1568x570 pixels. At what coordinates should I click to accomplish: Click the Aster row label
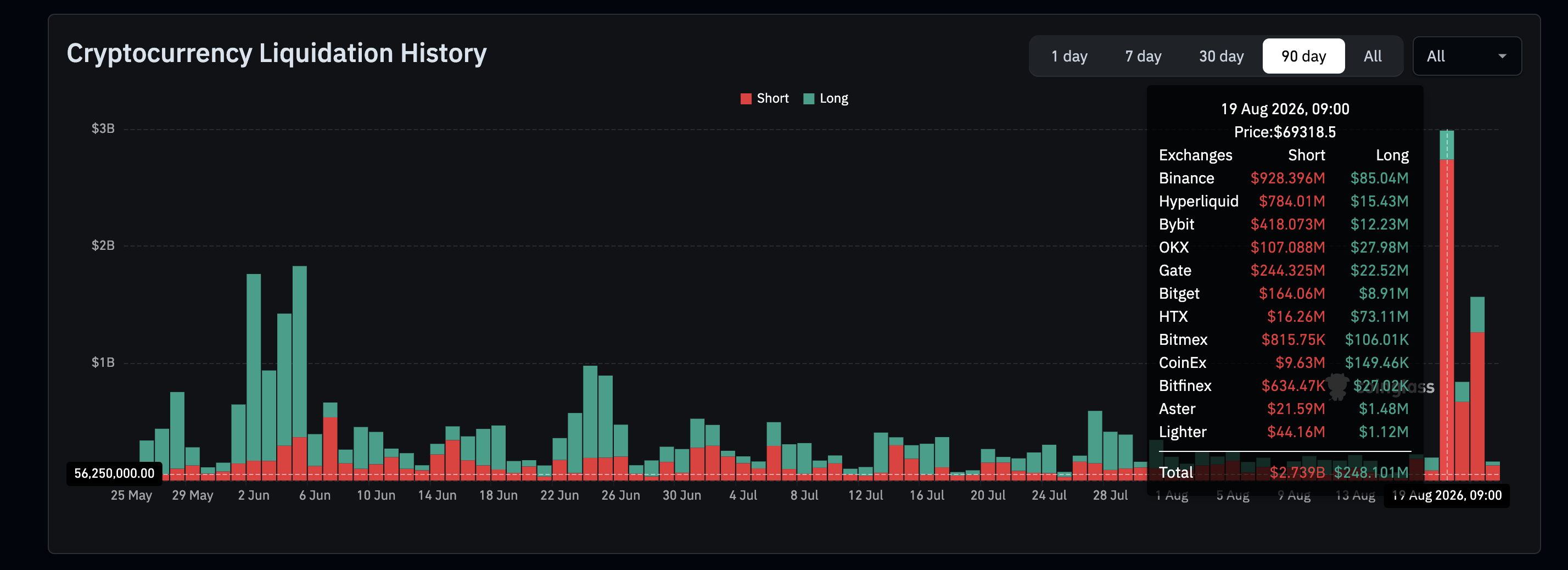coord(1177,409)
